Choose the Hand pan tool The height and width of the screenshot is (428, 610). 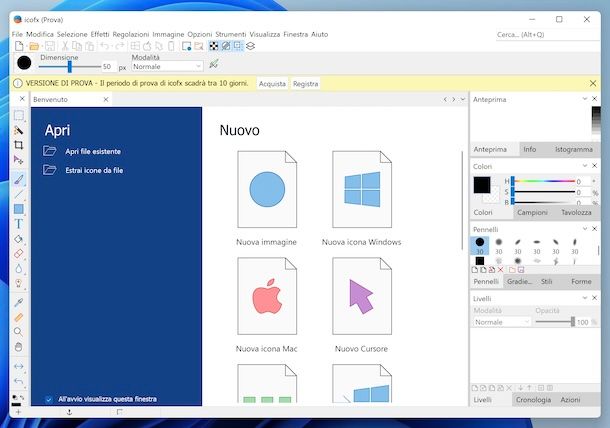tap(18, 346)
